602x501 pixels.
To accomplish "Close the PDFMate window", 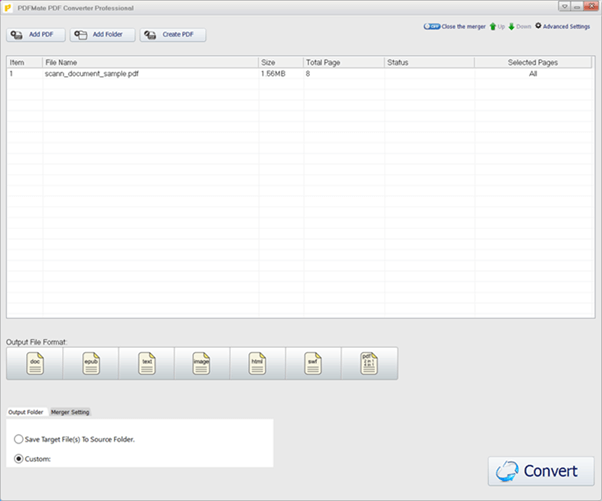I will tap(591, 6).
